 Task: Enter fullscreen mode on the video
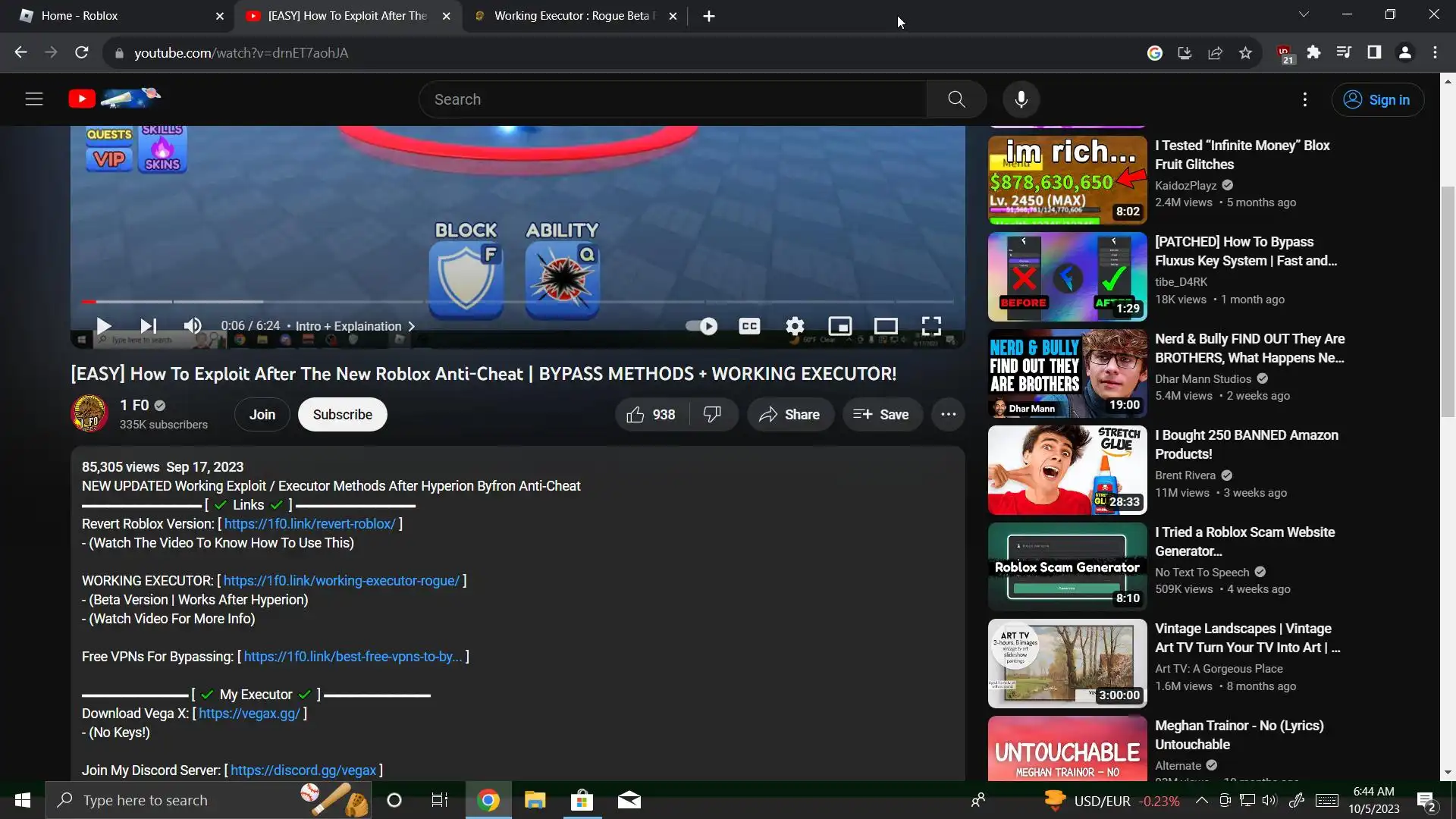931,326
